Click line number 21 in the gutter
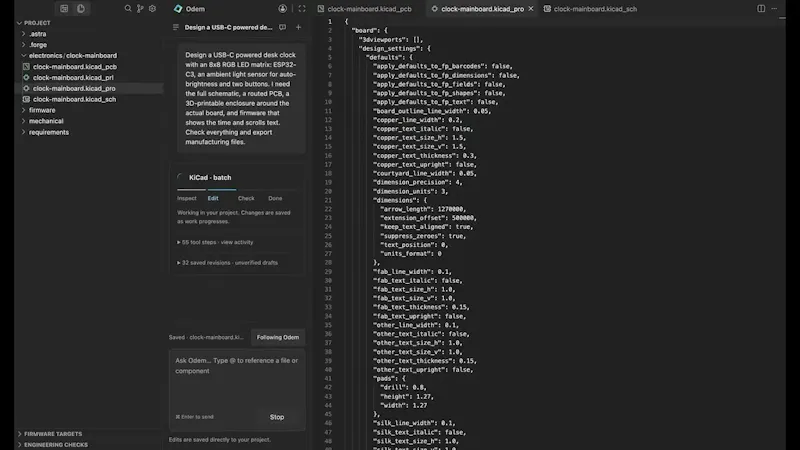 pos(328,200)
